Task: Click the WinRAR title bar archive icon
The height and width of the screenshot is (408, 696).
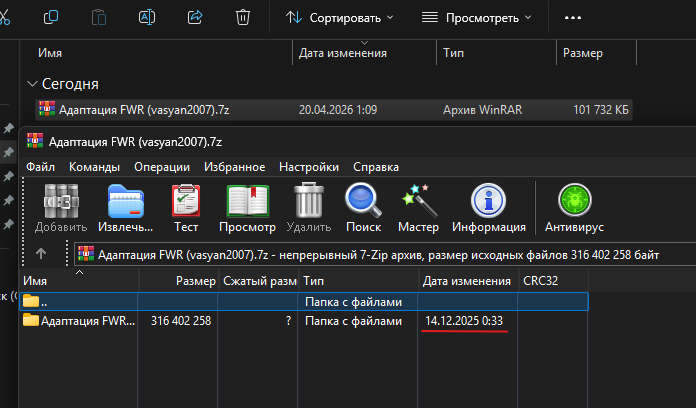Action: pyautogui.click(x=35, y=141)
